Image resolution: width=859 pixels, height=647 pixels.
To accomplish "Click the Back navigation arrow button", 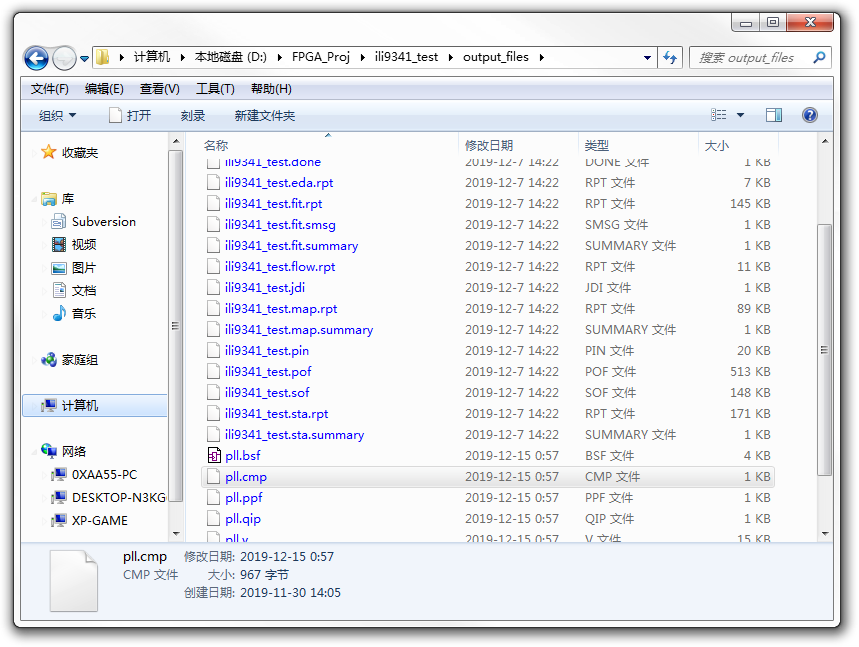I will [36, 58].
